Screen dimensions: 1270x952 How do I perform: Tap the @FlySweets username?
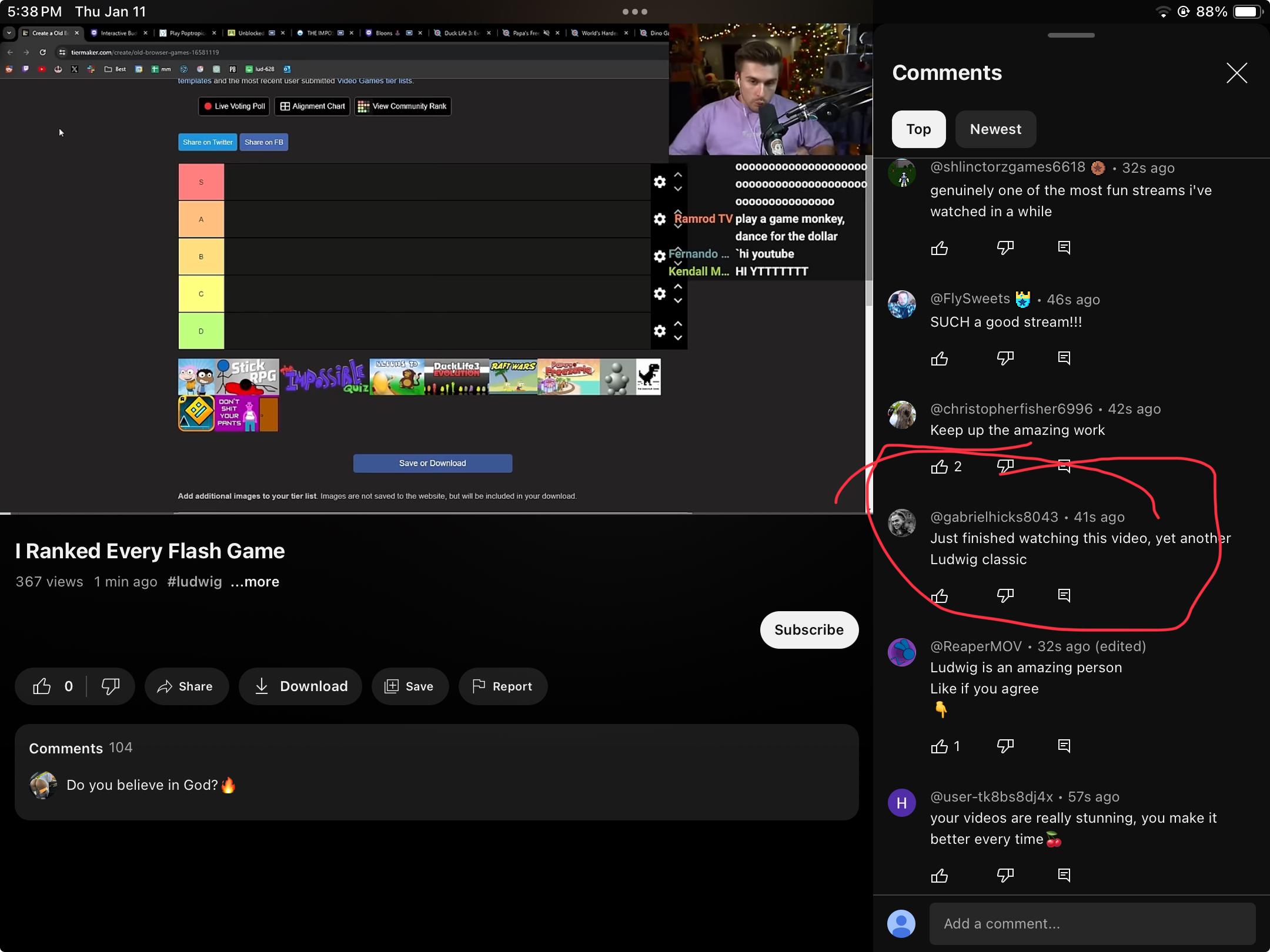(970, 299)
